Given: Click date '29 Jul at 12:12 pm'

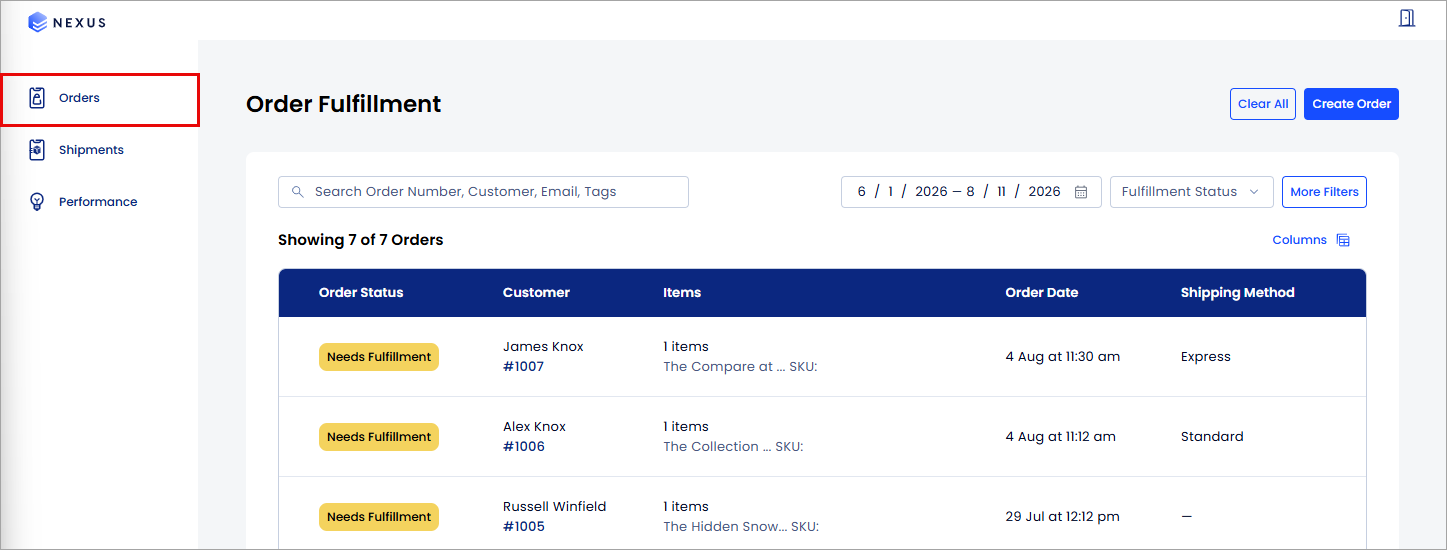Looking at the screenshot, I should pyautogui.click(x=1062, y=517).
